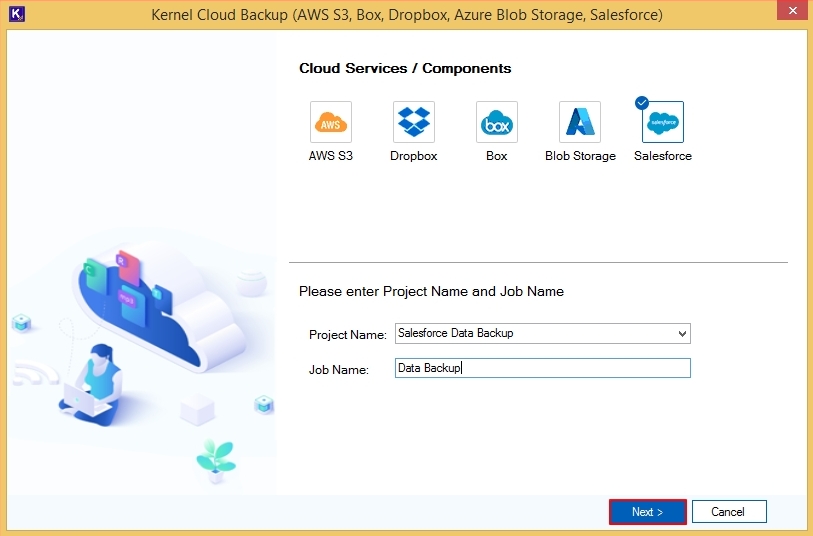Proceed with the Next > button

click(648, 512)
